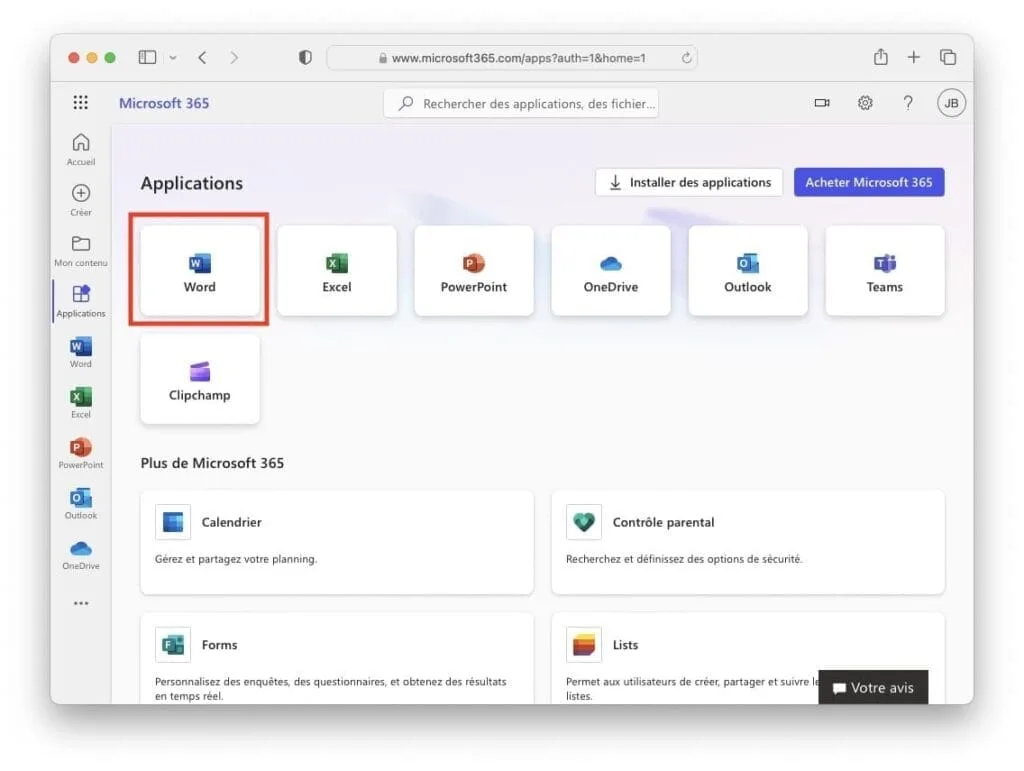This screenshot has height=771, width=1024.
Task: Click the Créer plus icon in sidebar
Action: coord(81,193)
